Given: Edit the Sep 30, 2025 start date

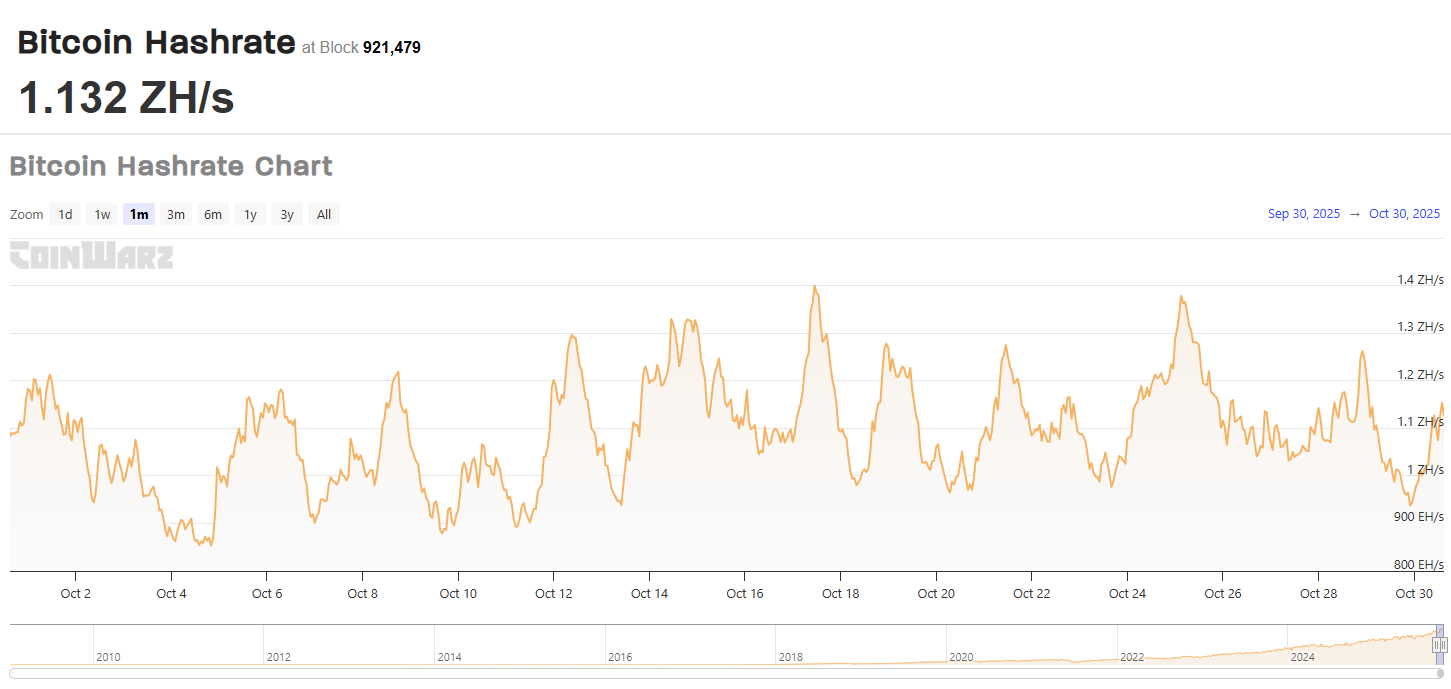Looking at the screenshot, I should (1304, 214).
